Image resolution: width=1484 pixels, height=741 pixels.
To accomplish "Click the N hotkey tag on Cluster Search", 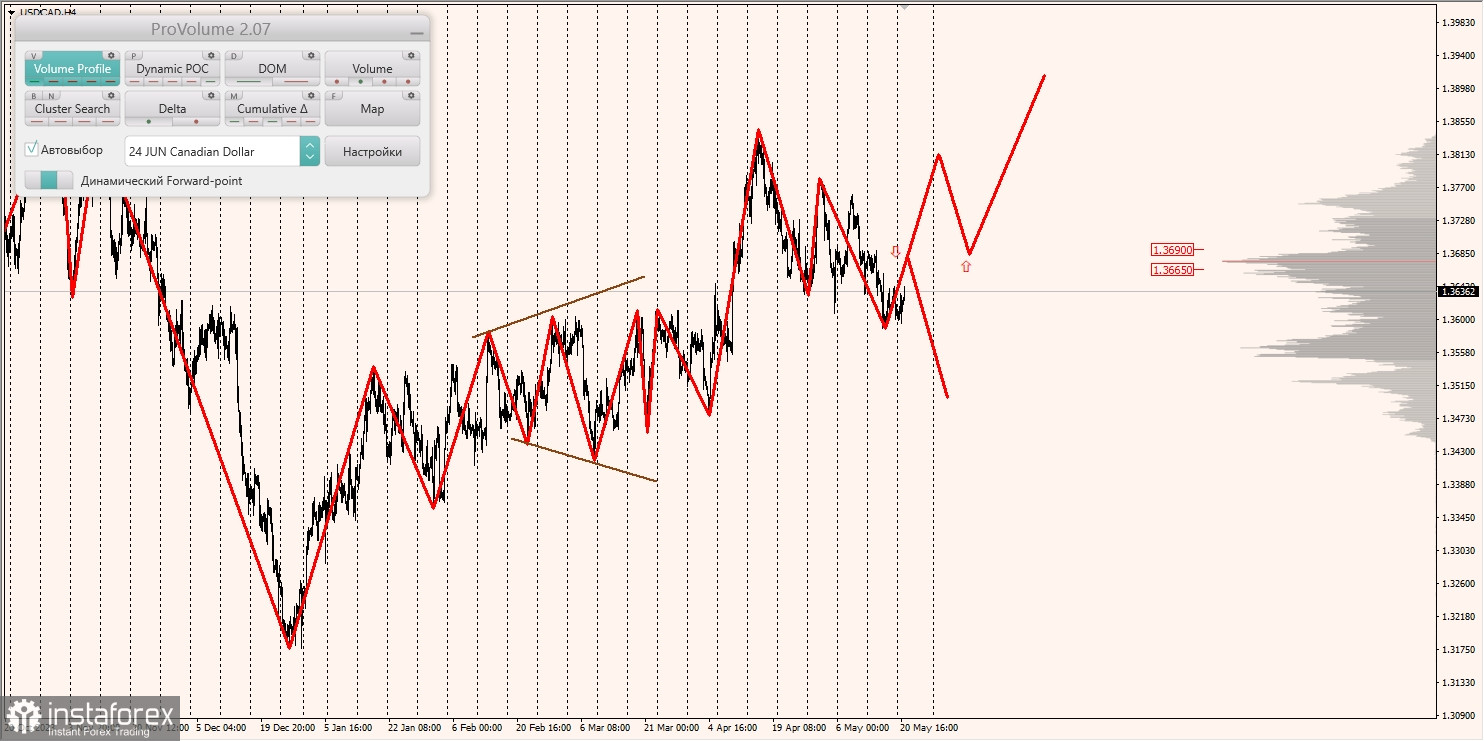I will 51,95.
